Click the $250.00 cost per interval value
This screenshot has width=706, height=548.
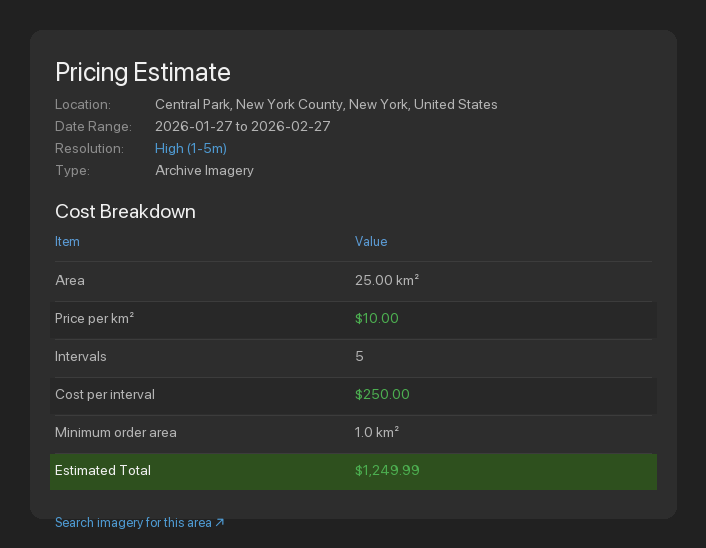point(382,394)
